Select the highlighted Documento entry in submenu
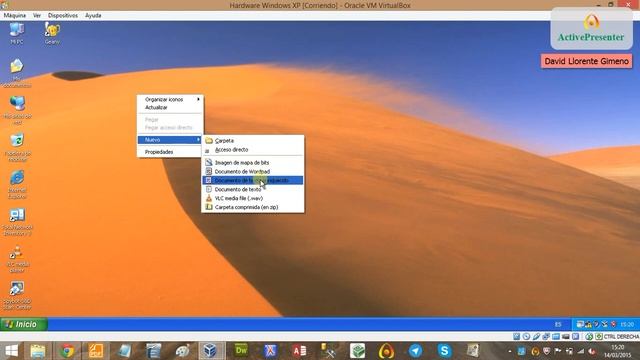This screenshot has height=360, width=640. point(253,180)
